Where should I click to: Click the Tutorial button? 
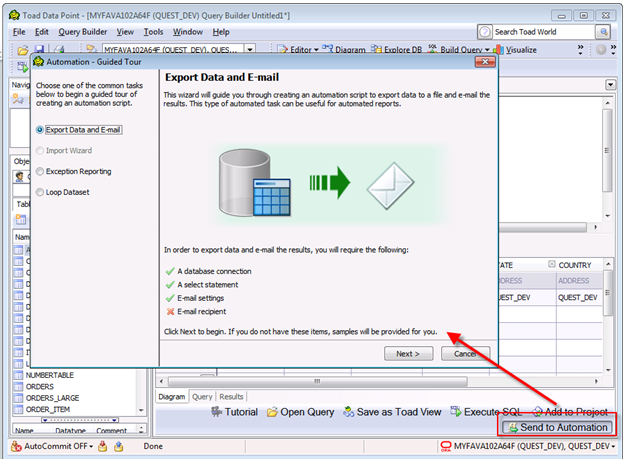click(x=234, y=412)
